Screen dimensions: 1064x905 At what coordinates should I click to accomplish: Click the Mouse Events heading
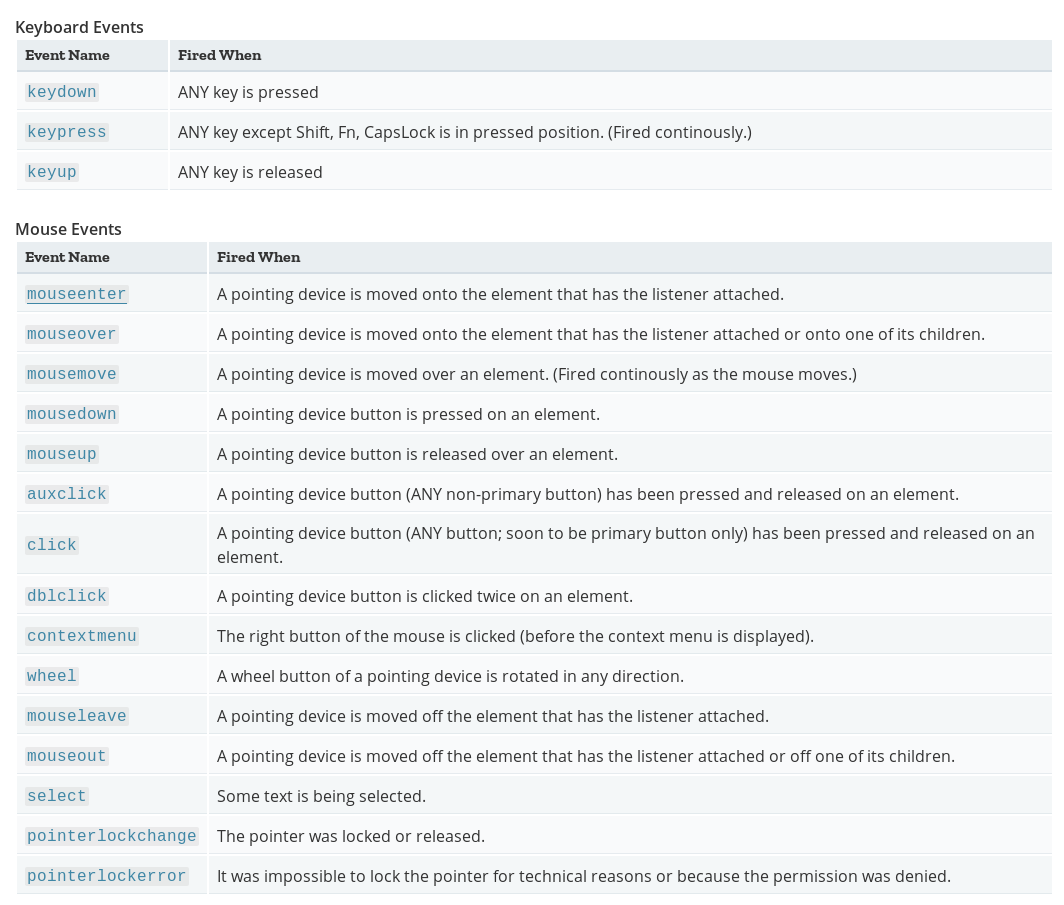pos(68,229)
